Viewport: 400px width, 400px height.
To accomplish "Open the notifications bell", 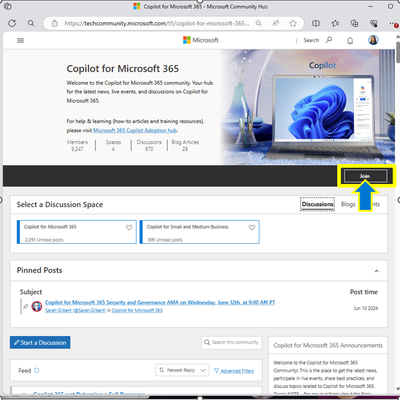I will 350,40.
